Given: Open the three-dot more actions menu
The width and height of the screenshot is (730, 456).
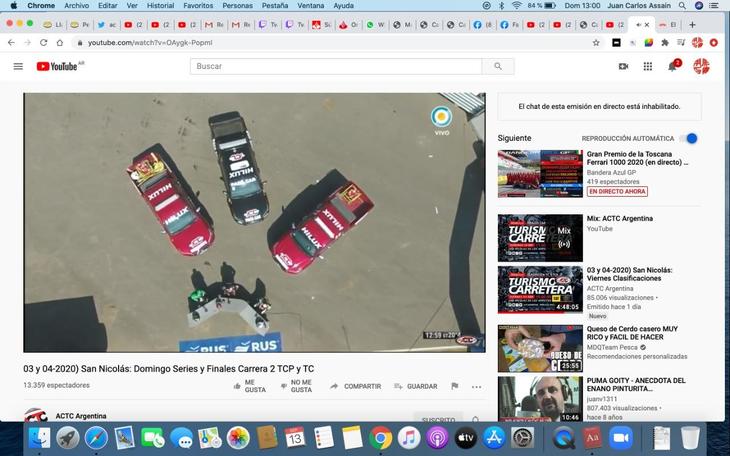Looking at the screenshot, I should pyautogui.click(x=476, y=386).
